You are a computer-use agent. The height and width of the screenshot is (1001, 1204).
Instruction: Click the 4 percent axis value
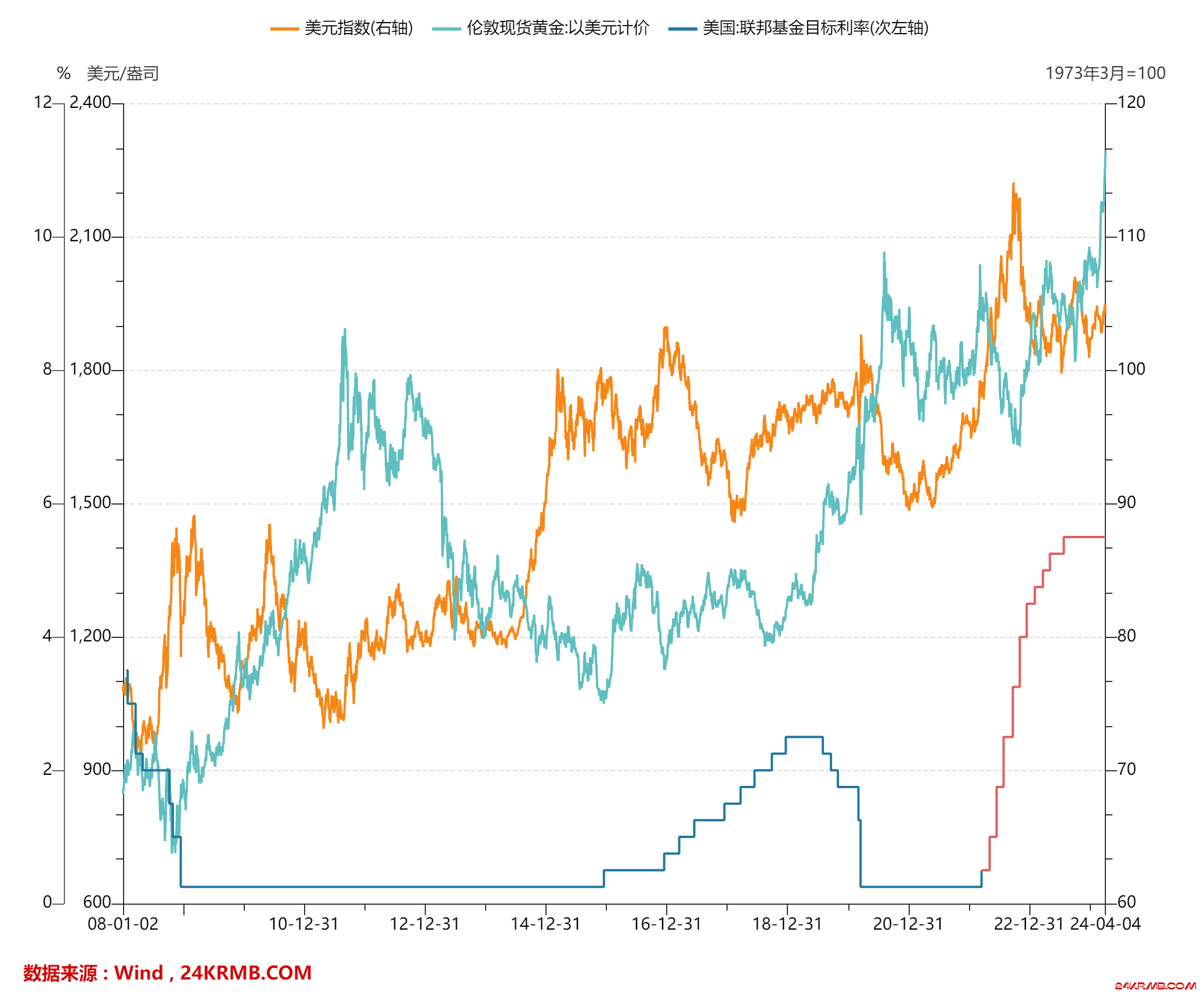pyautogui.click(x=48, y=636)
